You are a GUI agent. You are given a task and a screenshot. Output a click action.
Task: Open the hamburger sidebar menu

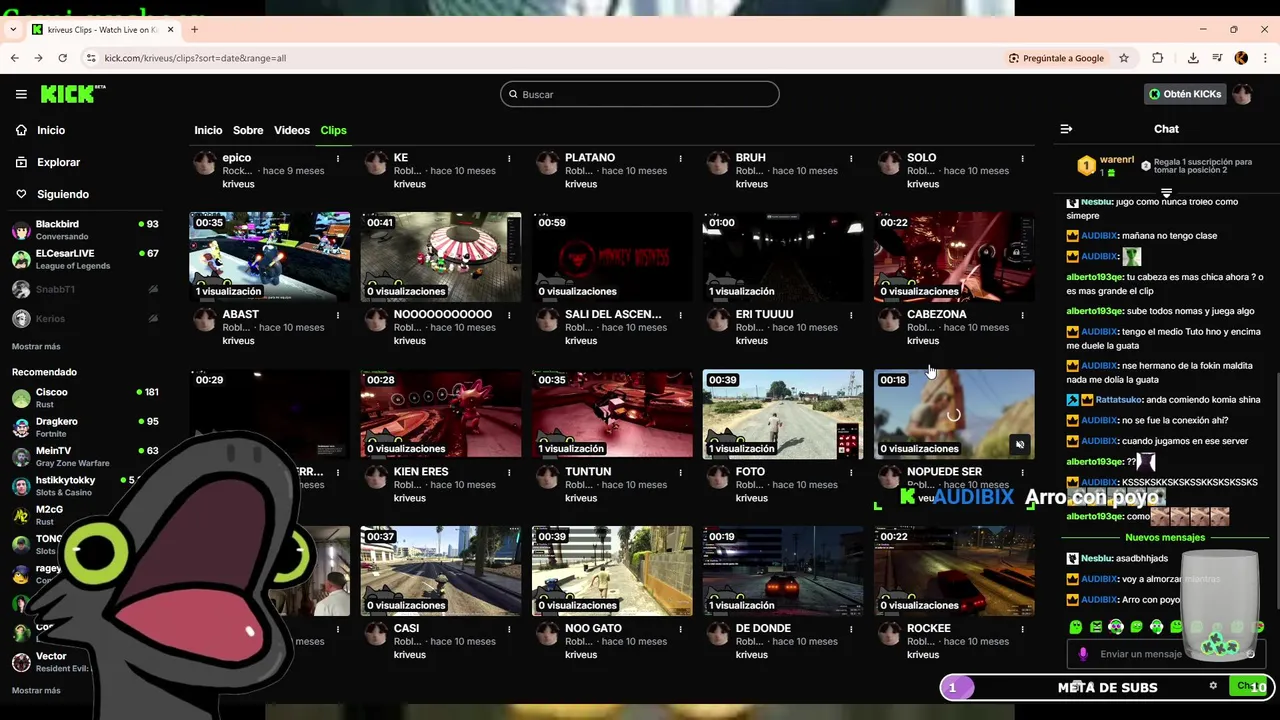pyautogui.click(x=21, y=94)
